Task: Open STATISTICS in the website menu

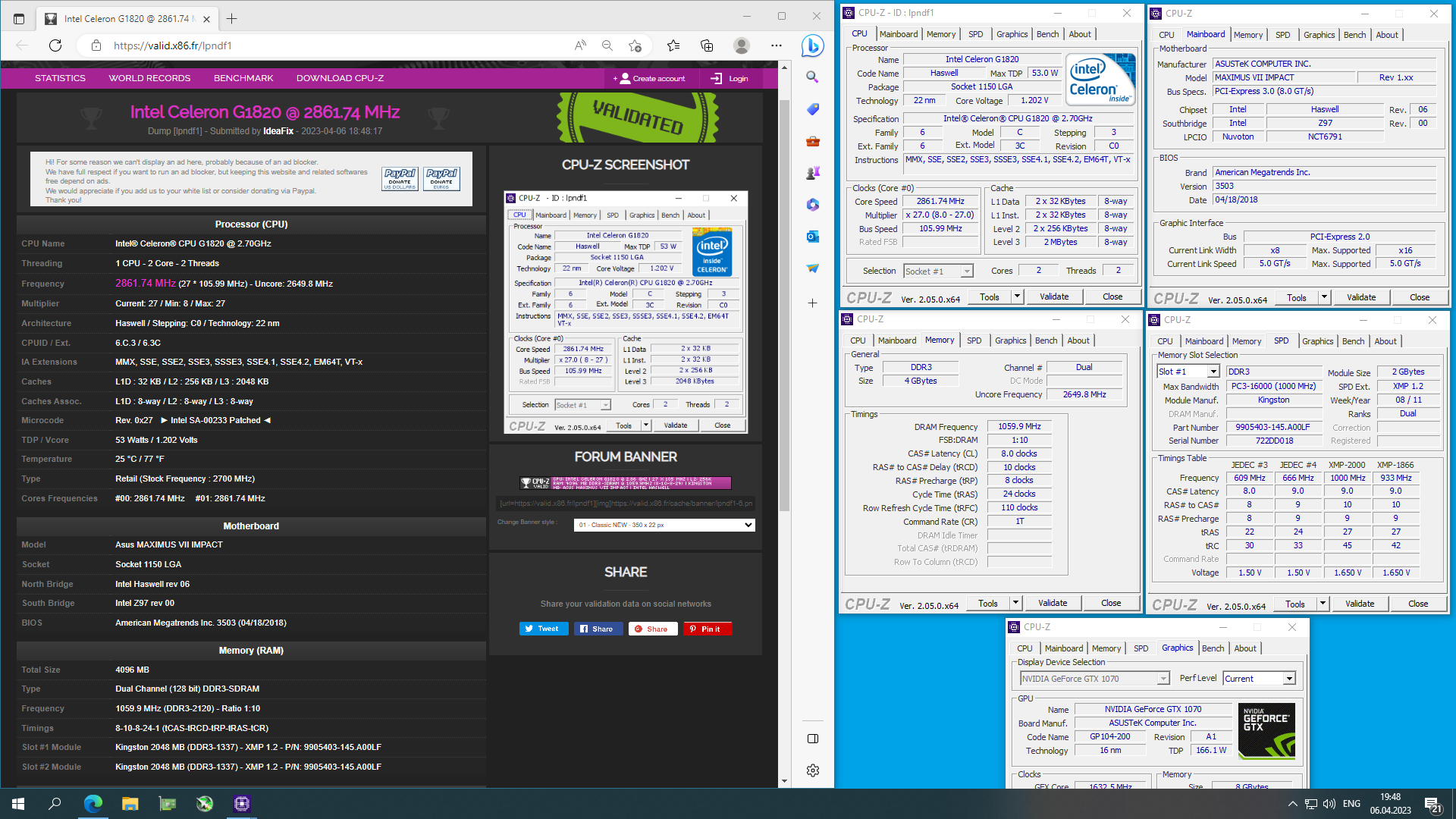Action: [60, 78]
